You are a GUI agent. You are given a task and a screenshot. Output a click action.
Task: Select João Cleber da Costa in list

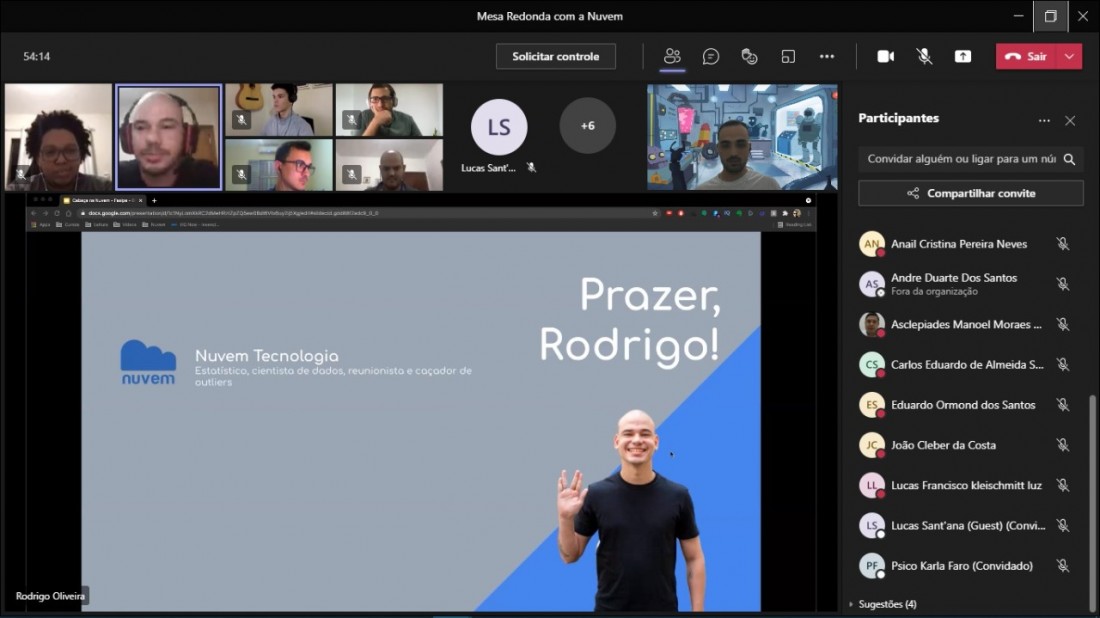pyautogui.click(x=943, y=445)
